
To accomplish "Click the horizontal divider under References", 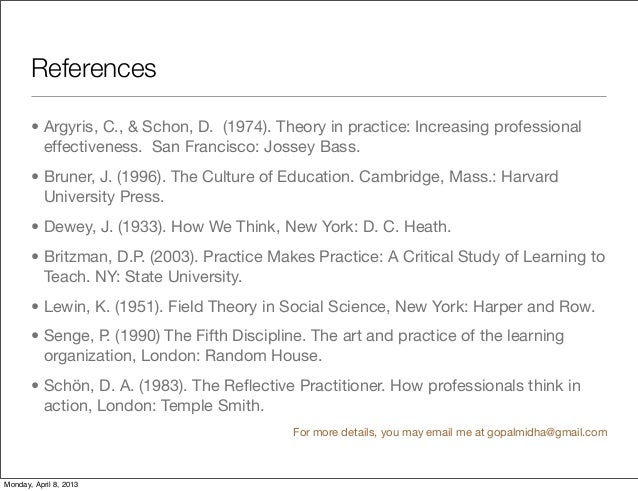I will pyautogui.click(x=318, y=96).
